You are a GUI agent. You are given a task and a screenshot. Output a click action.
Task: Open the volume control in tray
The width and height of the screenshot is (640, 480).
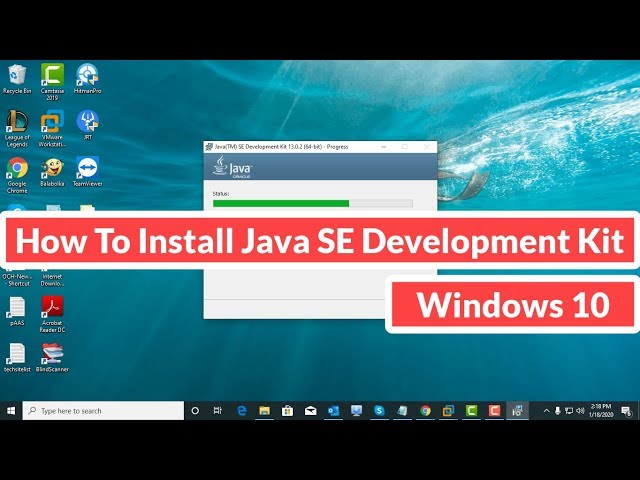point(580,411)
